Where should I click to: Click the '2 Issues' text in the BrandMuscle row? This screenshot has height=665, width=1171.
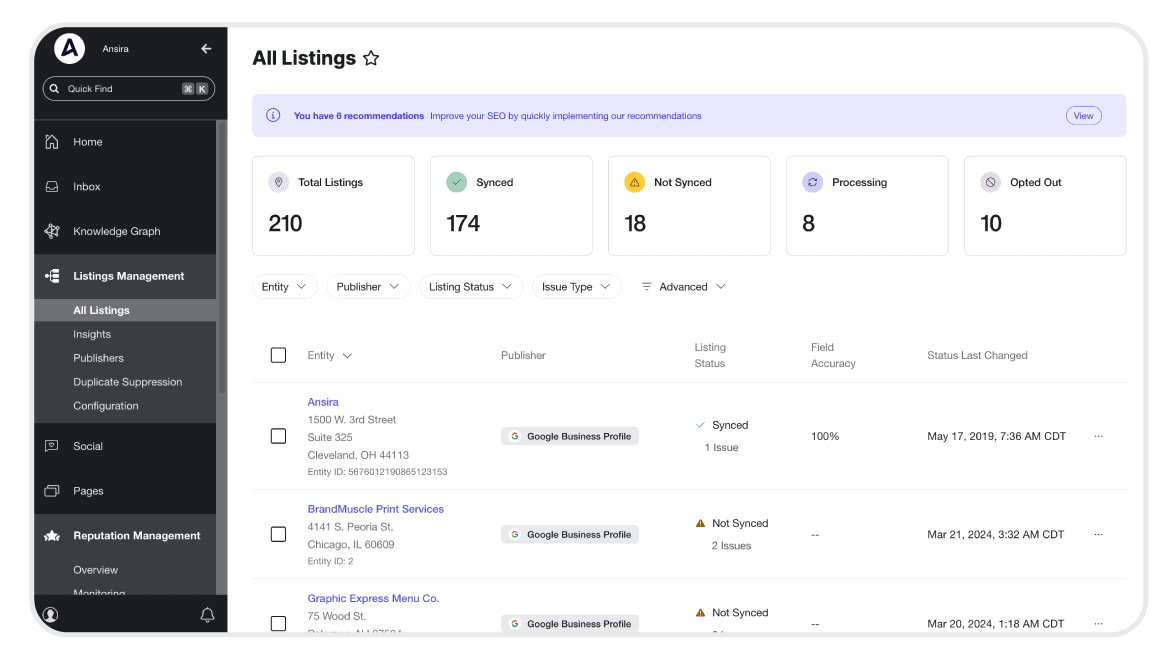(x=731, y=546)
